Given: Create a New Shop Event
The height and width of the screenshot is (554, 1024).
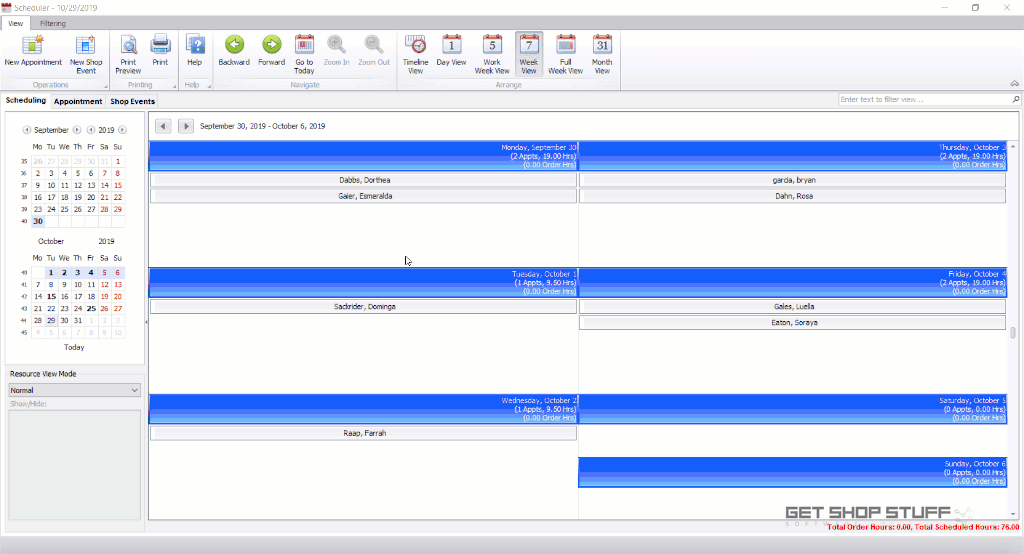Looking at the screenshot, I should [x=86, y=46].
